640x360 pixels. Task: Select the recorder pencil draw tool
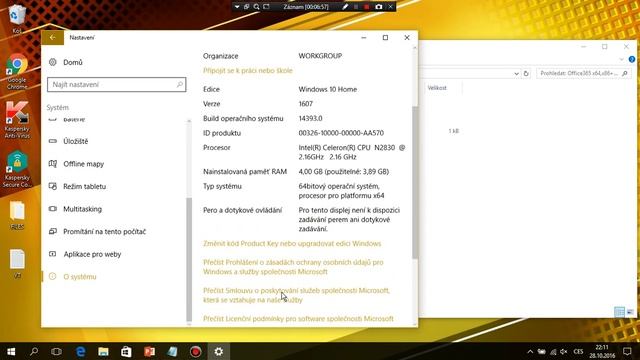tap(345, 7)
